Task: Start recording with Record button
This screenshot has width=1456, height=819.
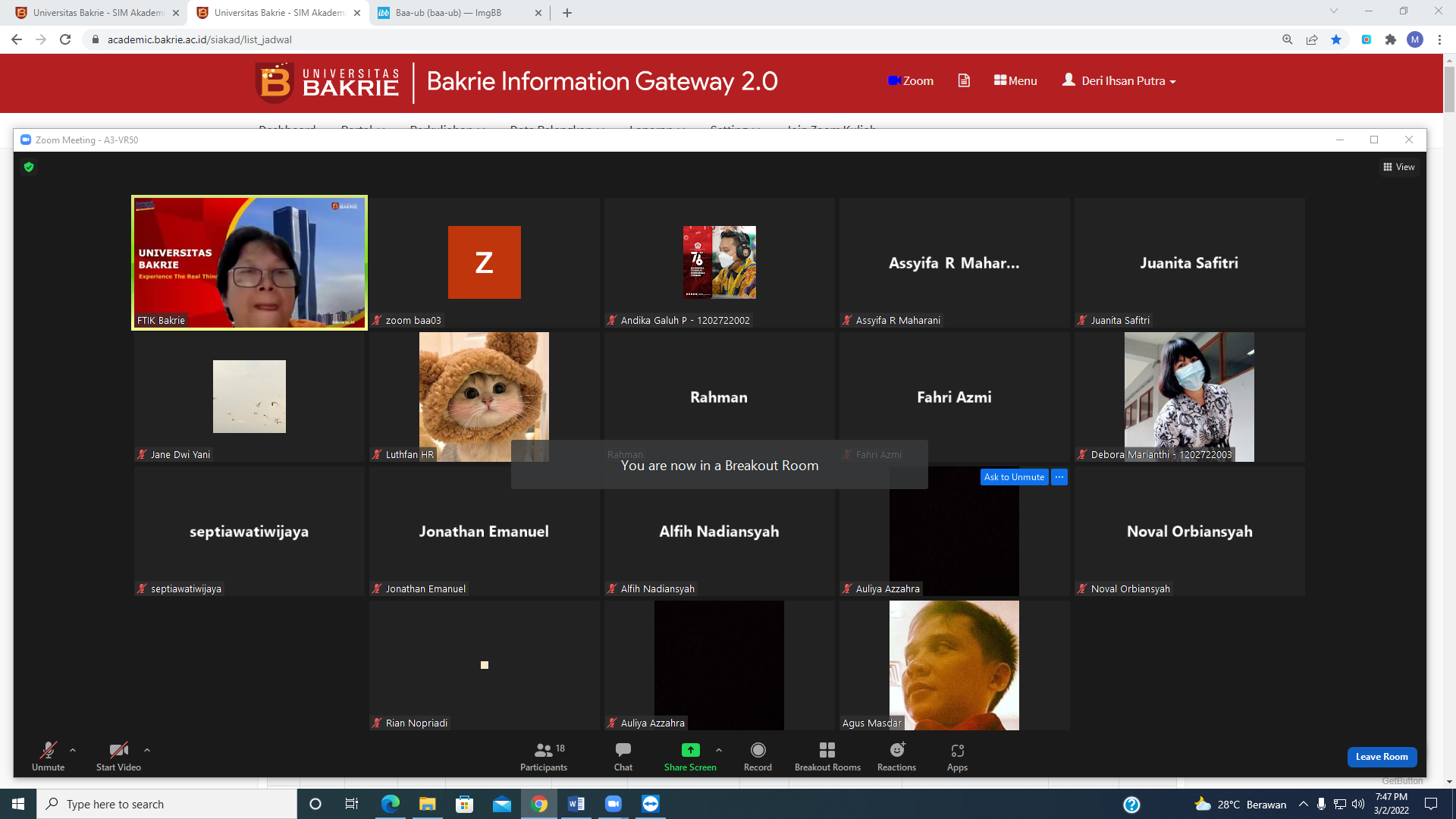Action: point(758,756)
